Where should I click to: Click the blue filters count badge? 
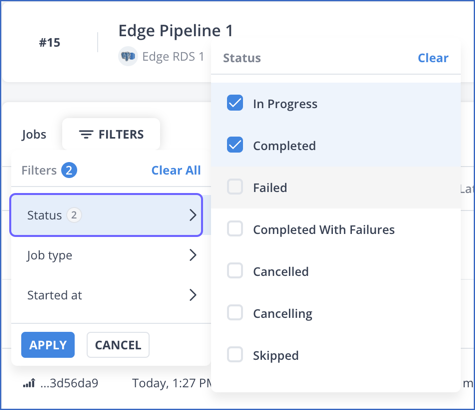tap(69, 170)
